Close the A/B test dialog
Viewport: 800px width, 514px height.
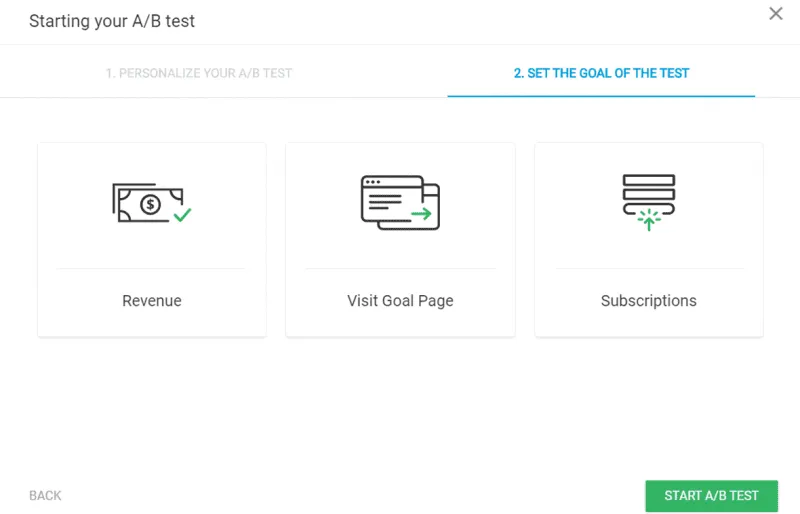[x=776, y=13]
